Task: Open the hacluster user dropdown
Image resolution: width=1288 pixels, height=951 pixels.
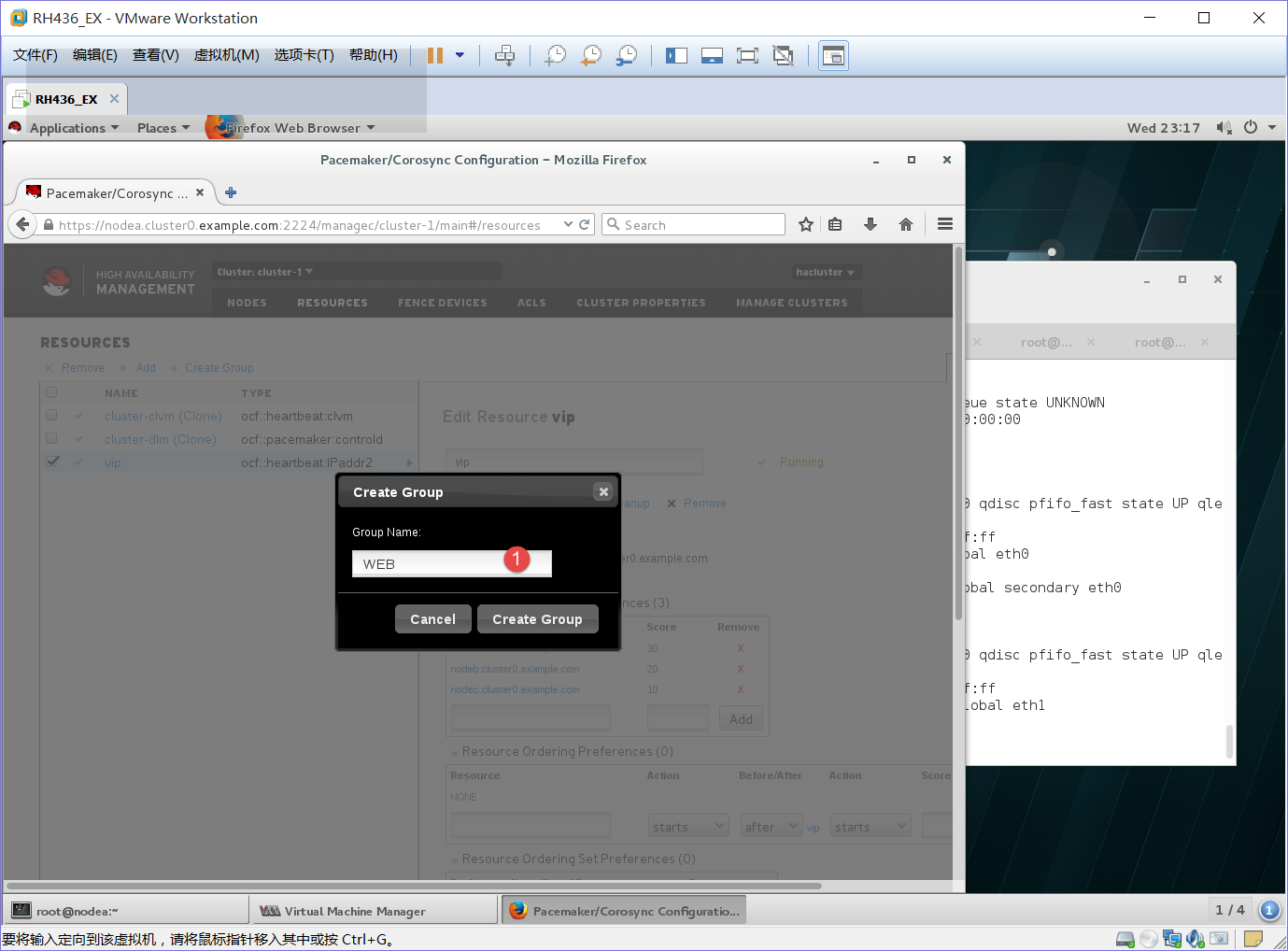Action: click(x=826, y=272)
